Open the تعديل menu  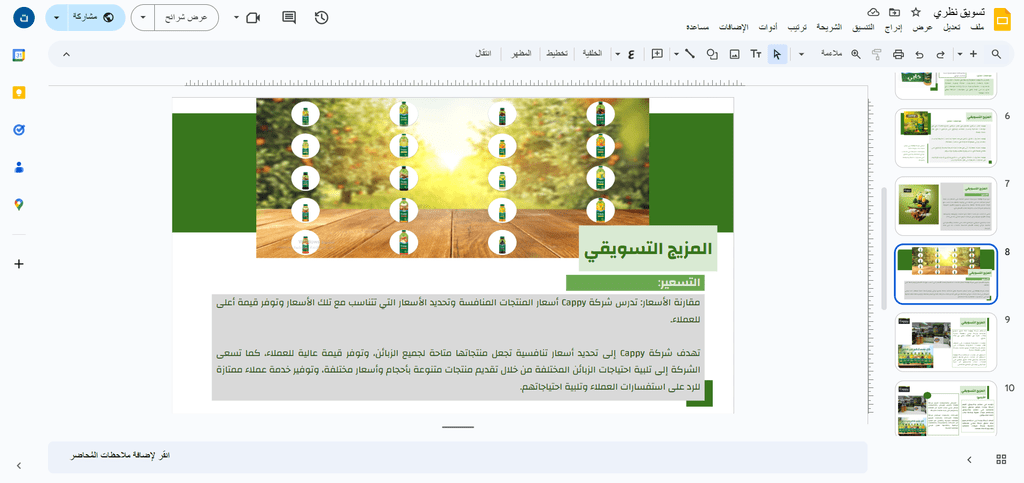(953, 28)
